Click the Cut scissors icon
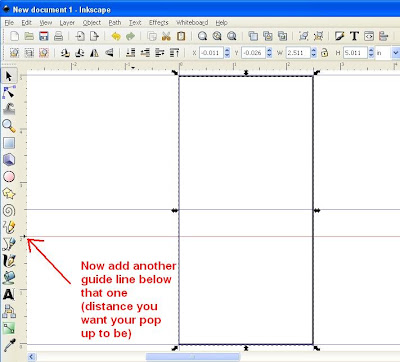Viewport: 400px width, 362px height. tap(166, 36)
